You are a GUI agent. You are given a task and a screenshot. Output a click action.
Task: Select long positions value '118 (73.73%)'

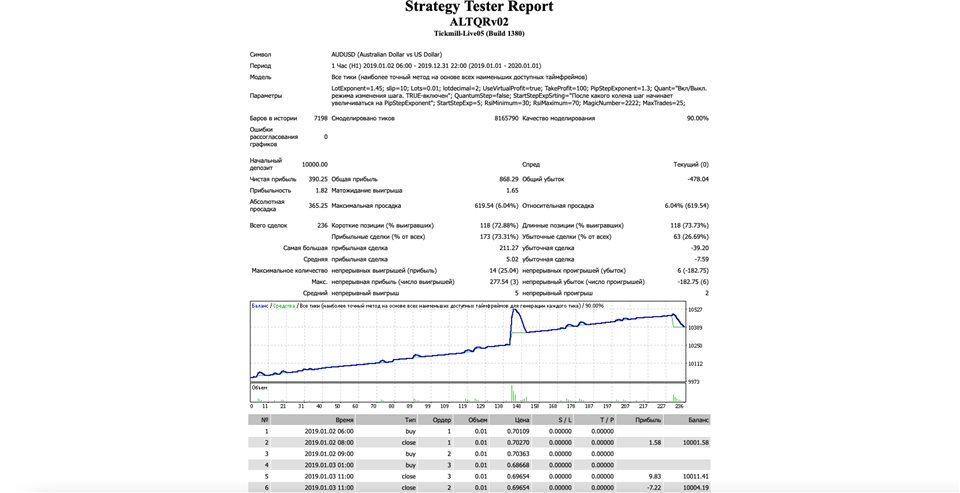coord(689,225)
